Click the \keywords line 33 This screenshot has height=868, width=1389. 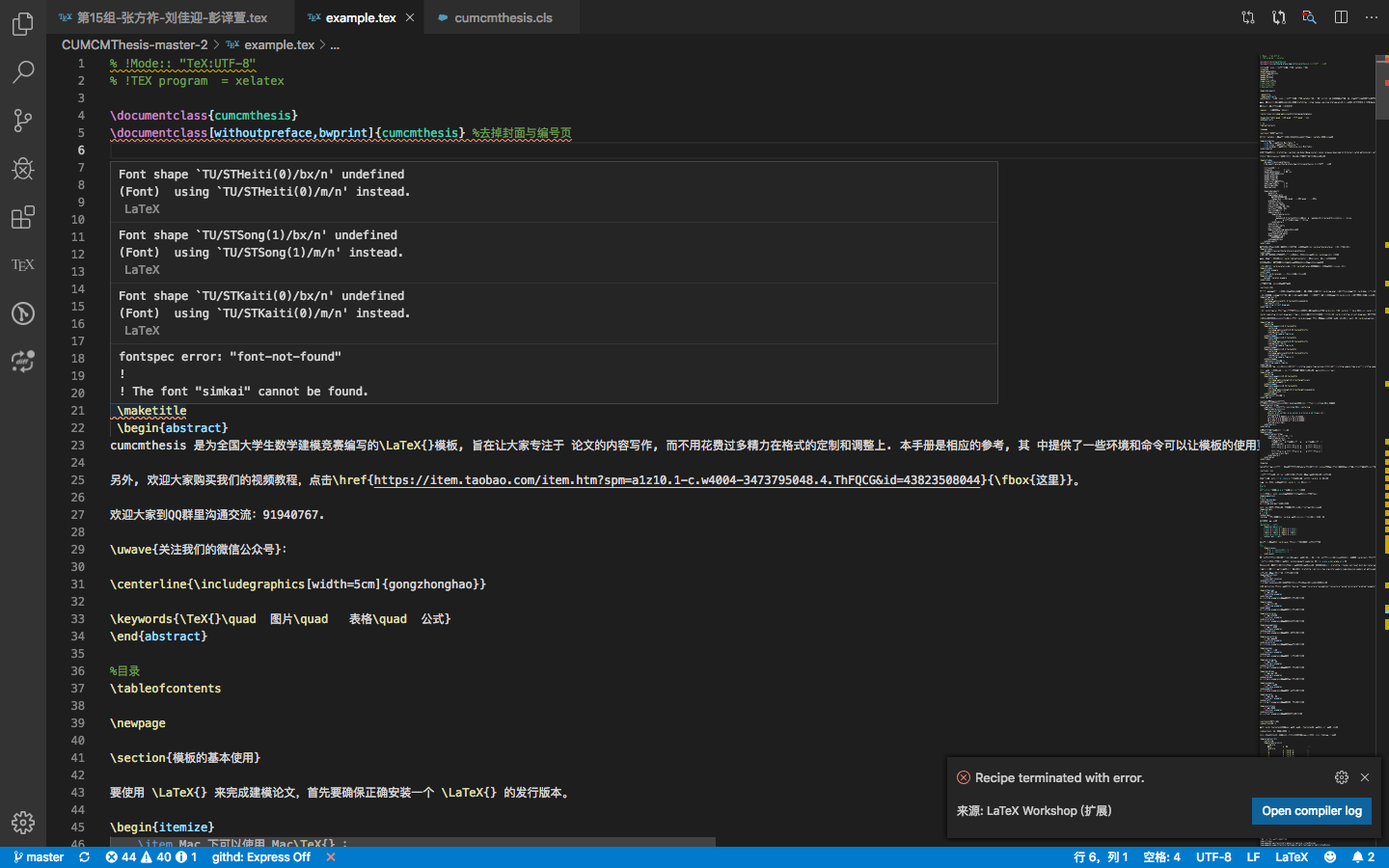click(281, 619)
